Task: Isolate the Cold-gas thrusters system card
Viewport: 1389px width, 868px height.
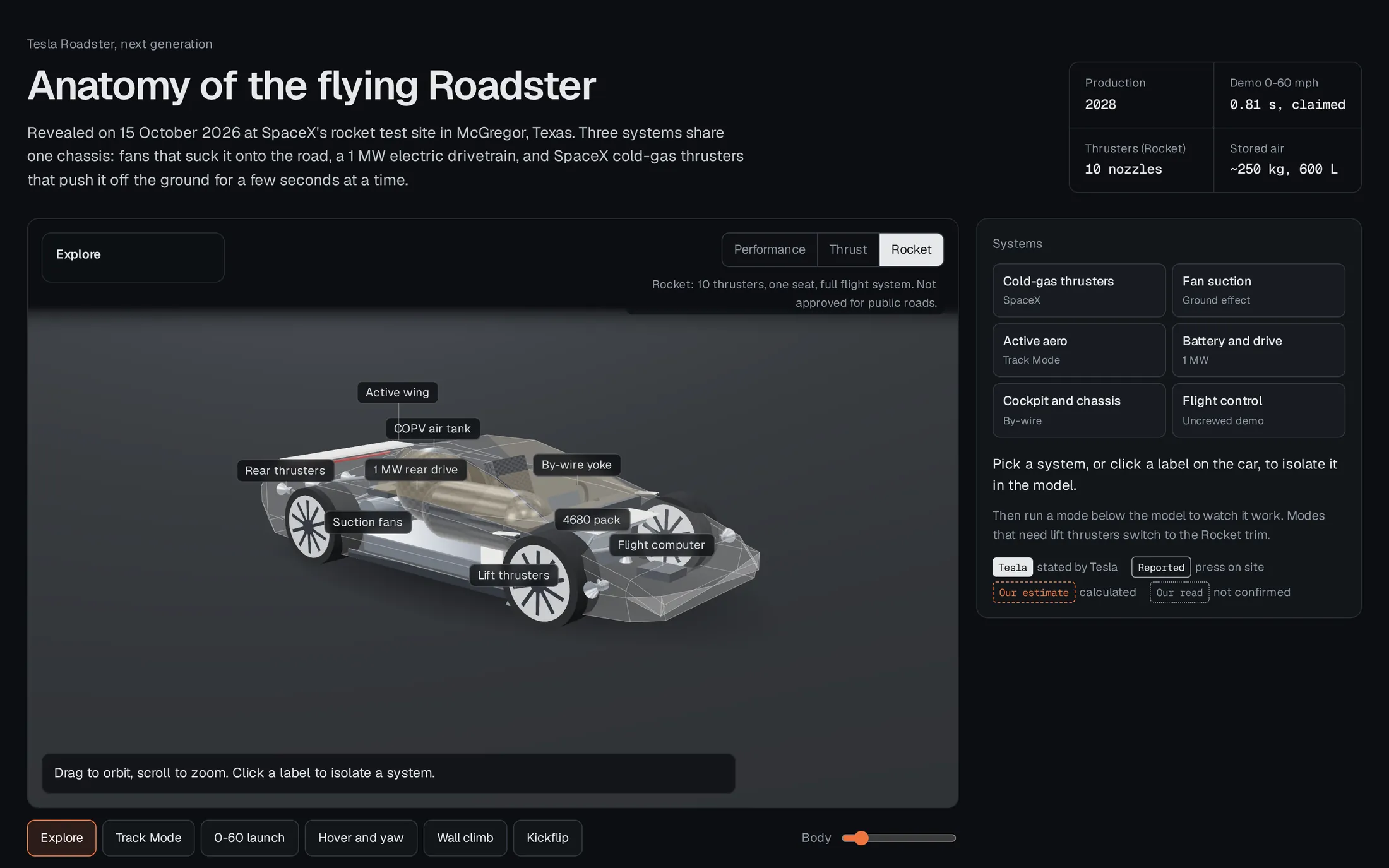Action: (1078, 290)
